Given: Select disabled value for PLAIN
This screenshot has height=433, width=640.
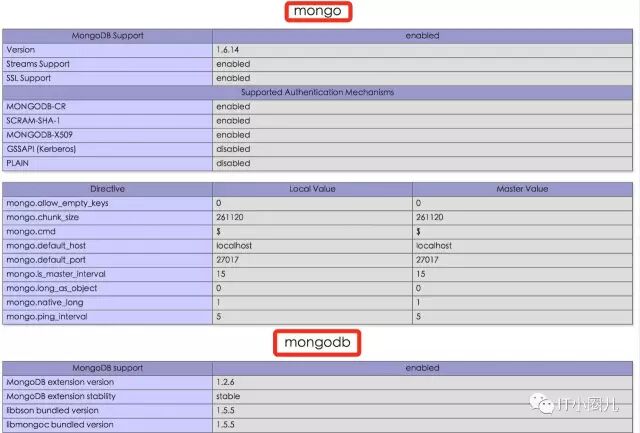Looking at the screenshot, I should coord(233,163).
